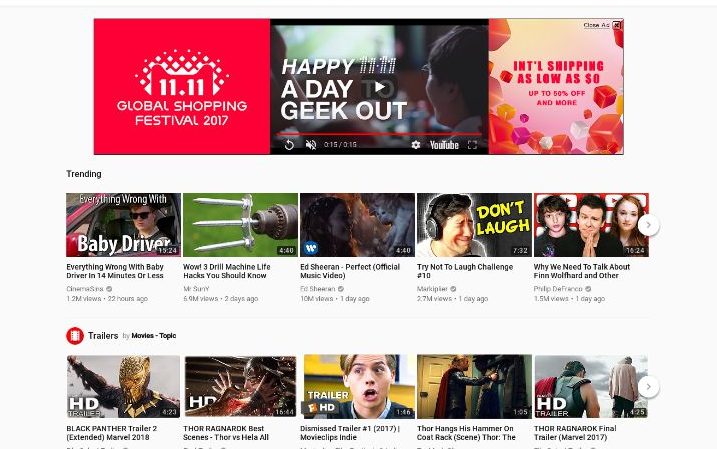Click title Wow! 3 Drill Machine Life Hacks
This screenshot has width=717, height=449.
pyautogui.click(x=227, y=271)
